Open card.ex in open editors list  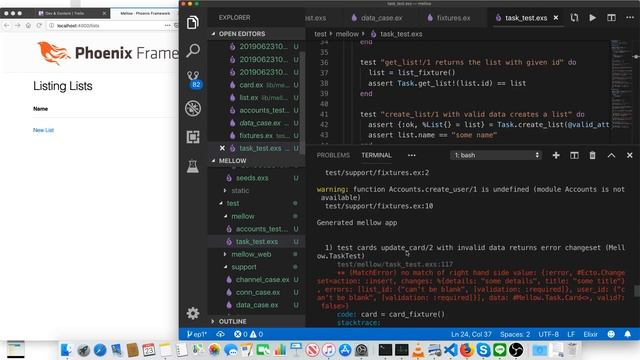point(256,85)
